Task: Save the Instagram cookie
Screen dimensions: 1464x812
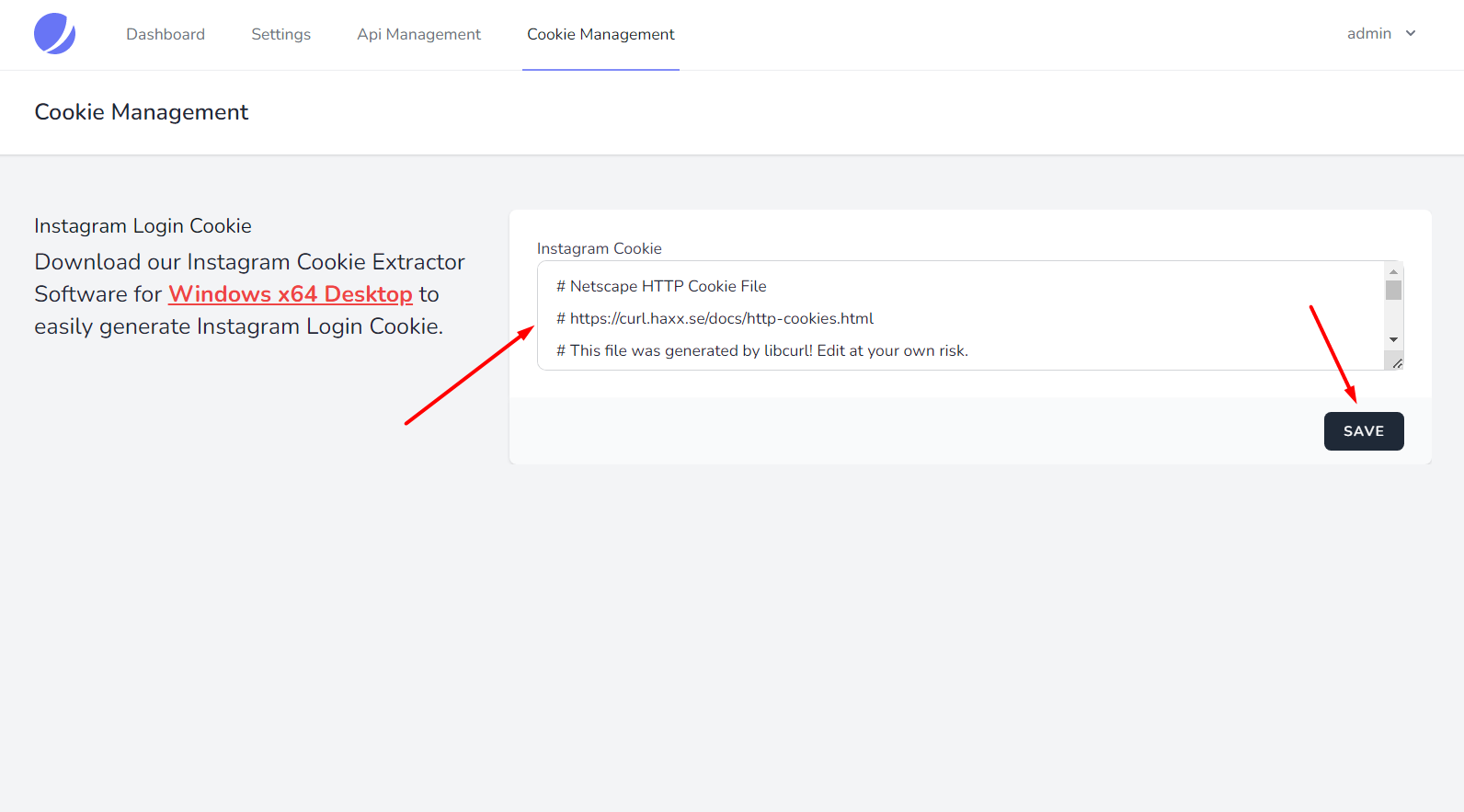Action: coord(1364,431)
